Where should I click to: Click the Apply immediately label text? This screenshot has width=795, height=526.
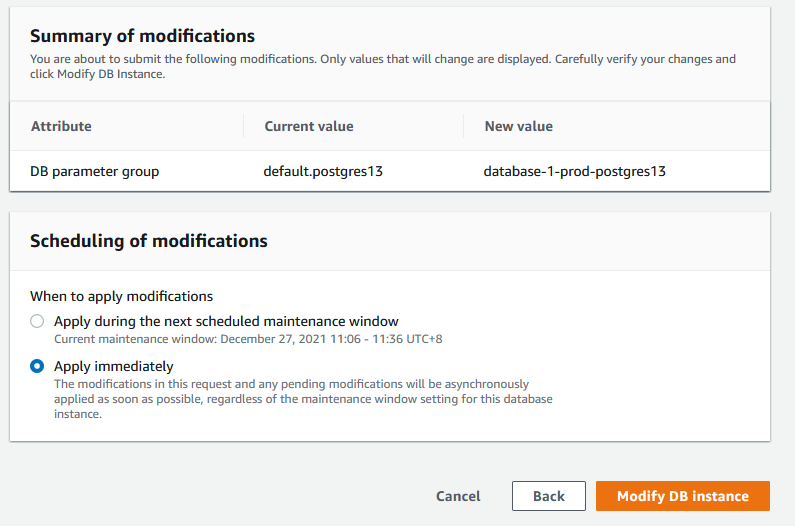pos(113,366)
